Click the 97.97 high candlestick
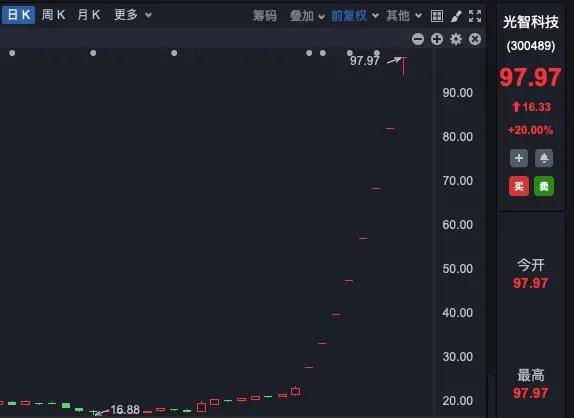The height and width of the screenshot is (418, 574). click(x=403, y=66)
